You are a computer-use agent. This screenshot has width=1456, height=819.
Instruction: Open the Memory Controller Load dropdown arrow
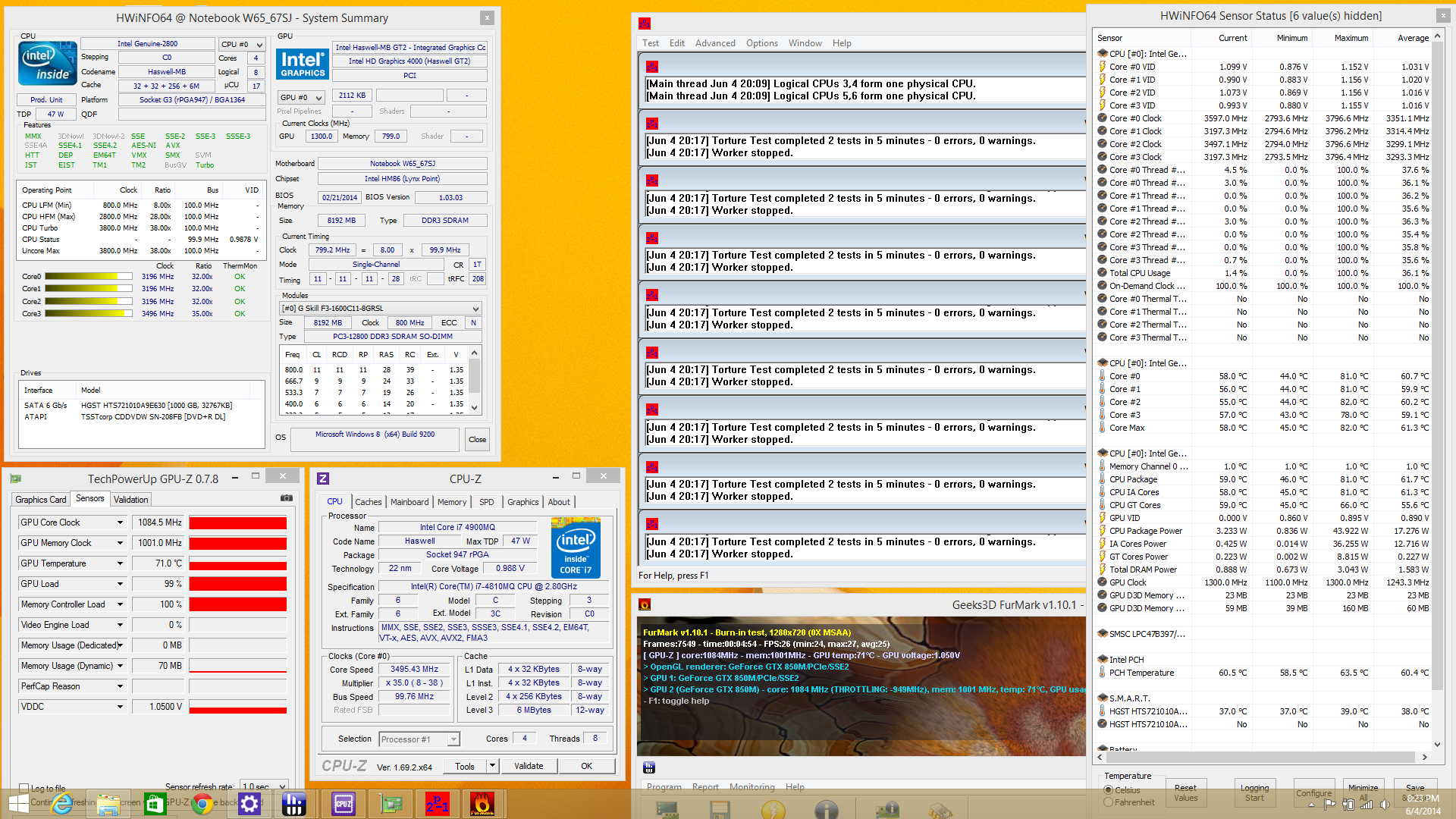point(120,604)
